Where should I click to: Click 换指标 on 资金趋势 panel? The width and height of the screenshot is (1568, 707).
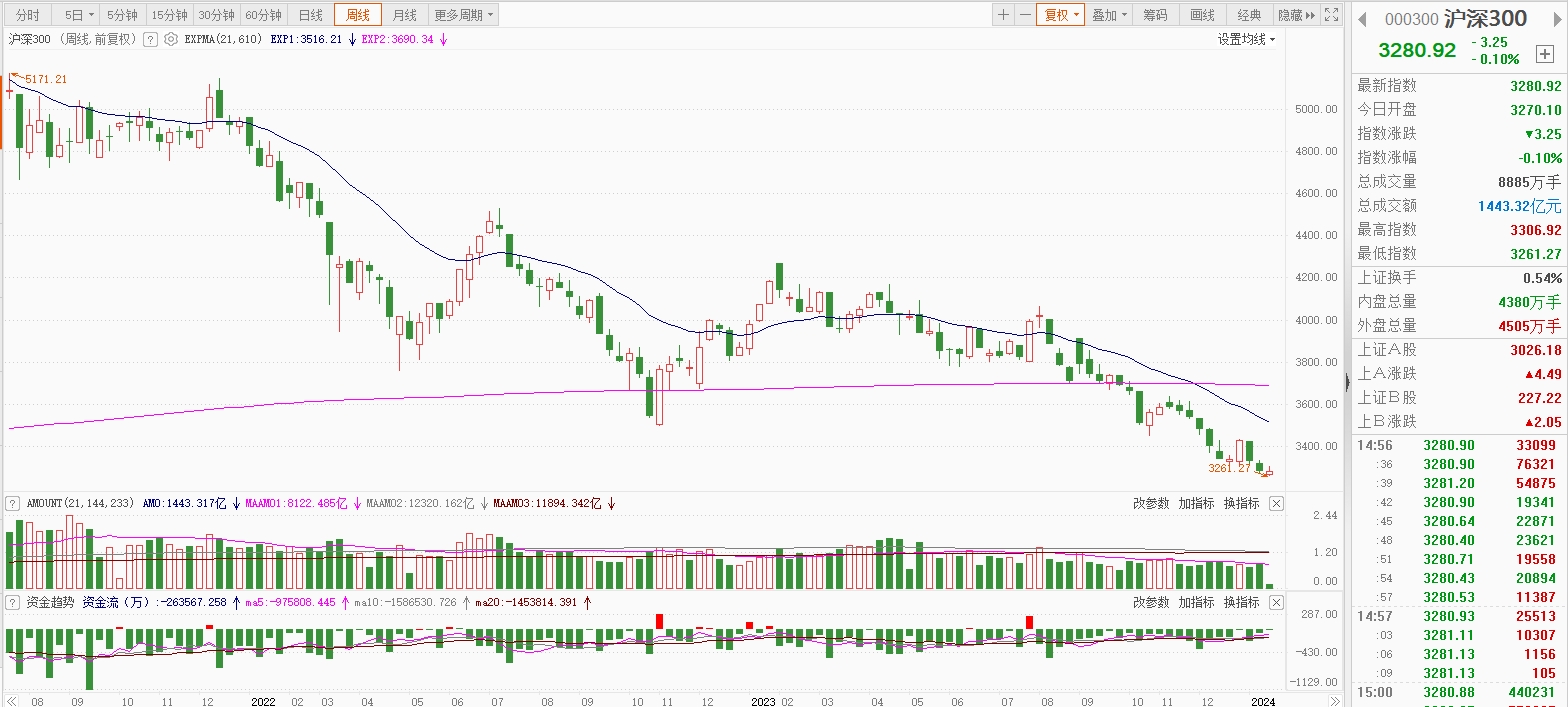1241,602
